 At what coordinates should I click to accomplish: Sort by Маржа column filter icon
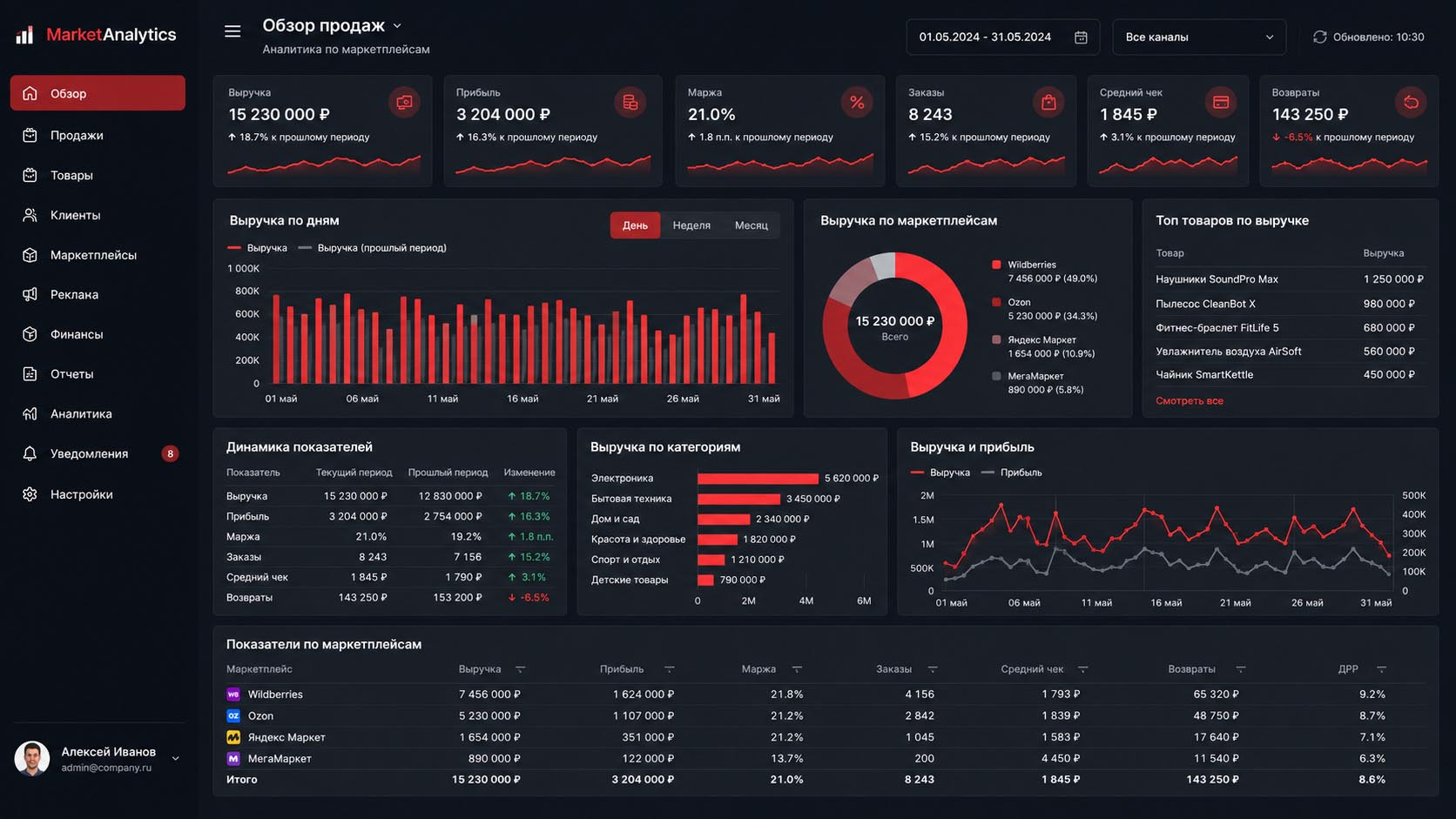coord(797,669)
